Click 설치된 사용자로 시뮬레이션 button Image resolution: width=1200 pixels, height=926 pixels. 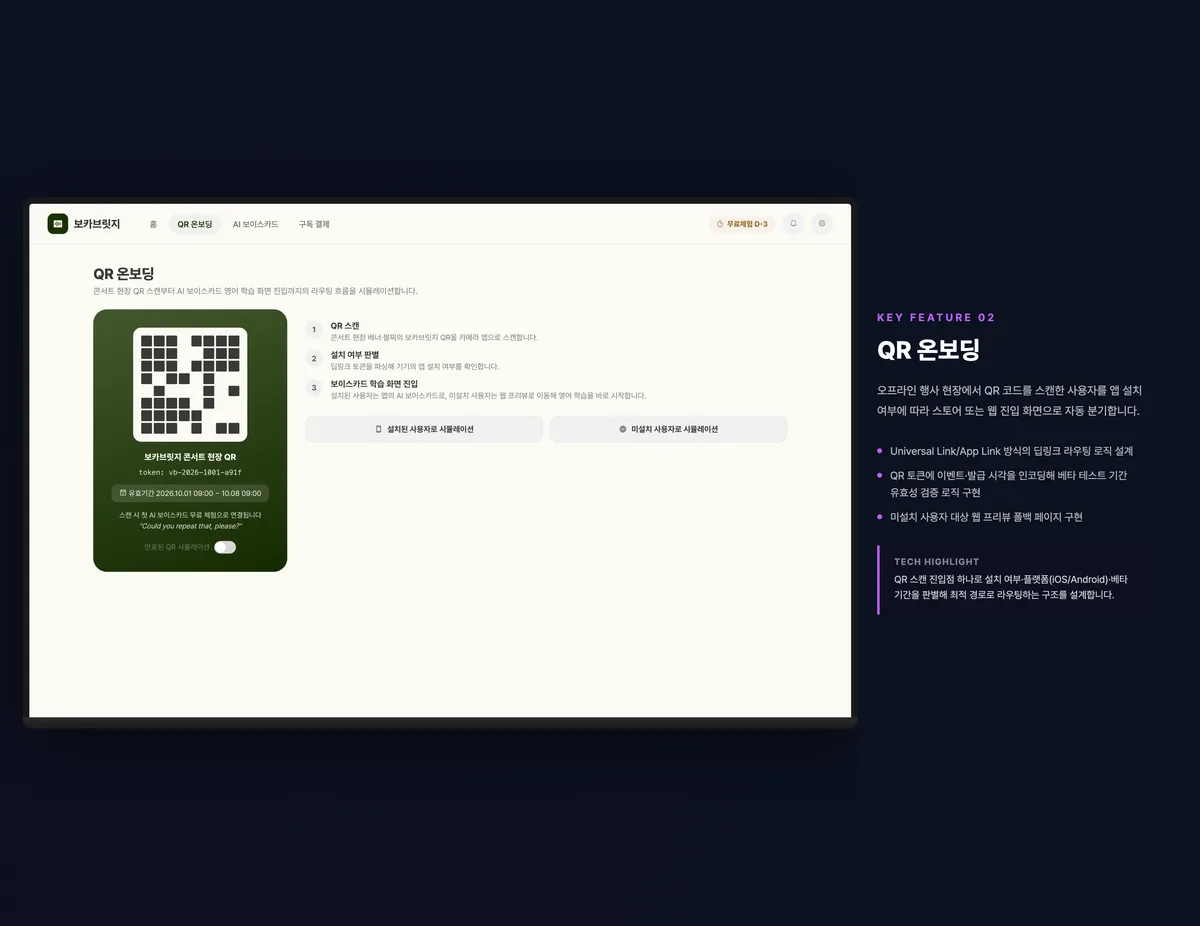(424, 429)
